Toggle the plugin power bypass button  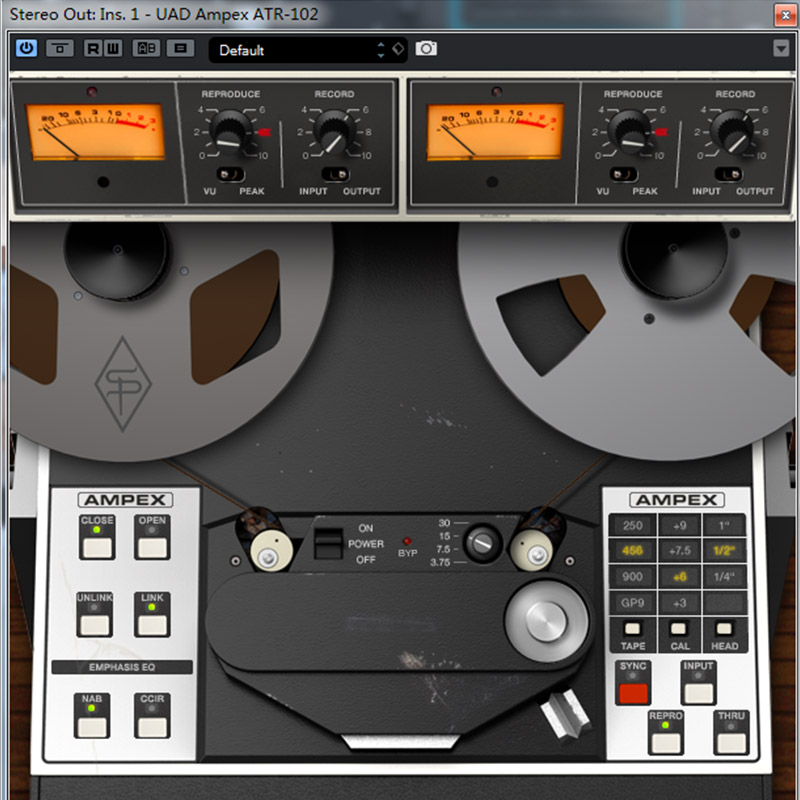click(26, 48)
